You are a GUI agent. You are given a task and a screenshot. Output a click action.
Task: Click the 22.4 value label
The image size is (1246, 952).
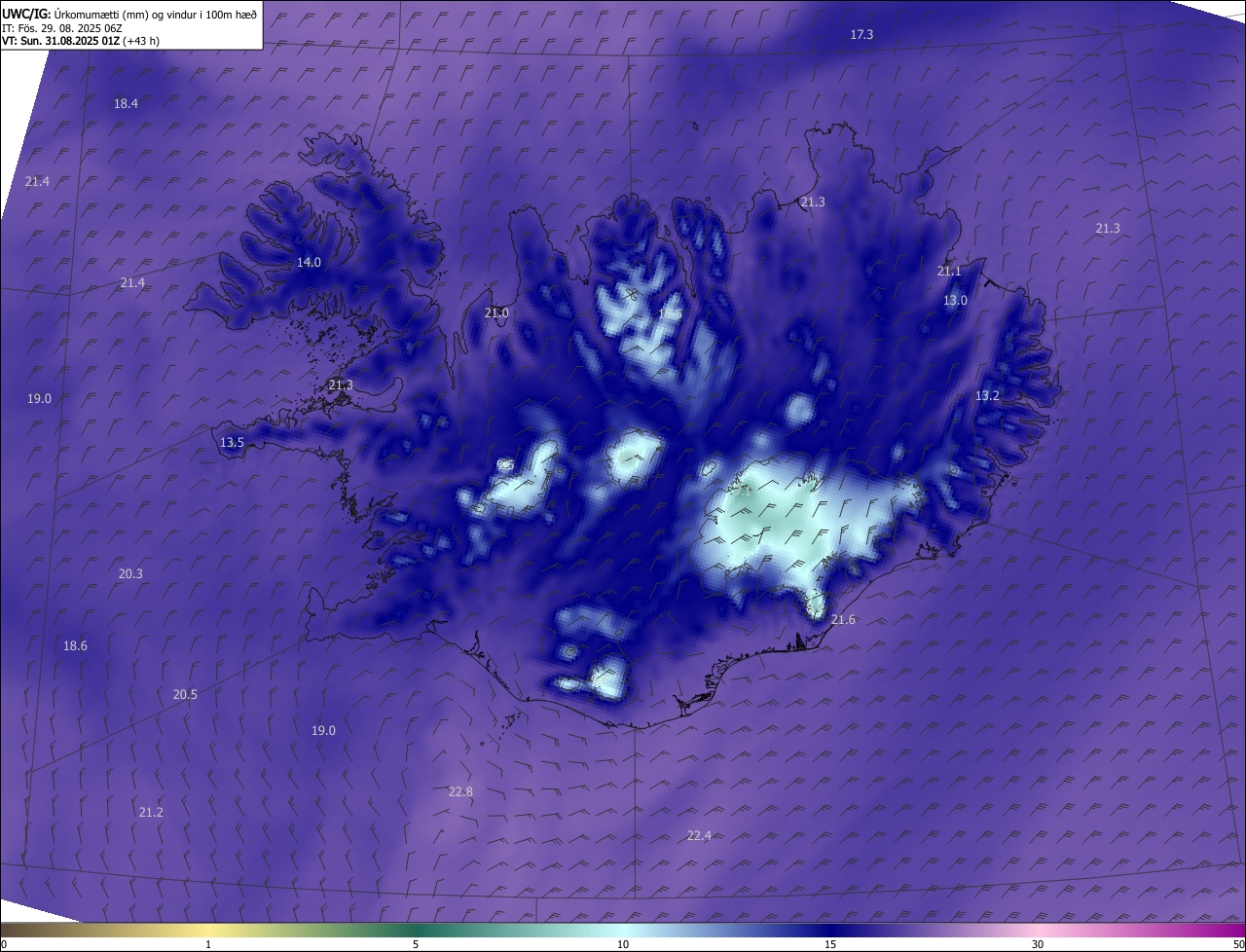pyautogui.click(x=699, y=836)
